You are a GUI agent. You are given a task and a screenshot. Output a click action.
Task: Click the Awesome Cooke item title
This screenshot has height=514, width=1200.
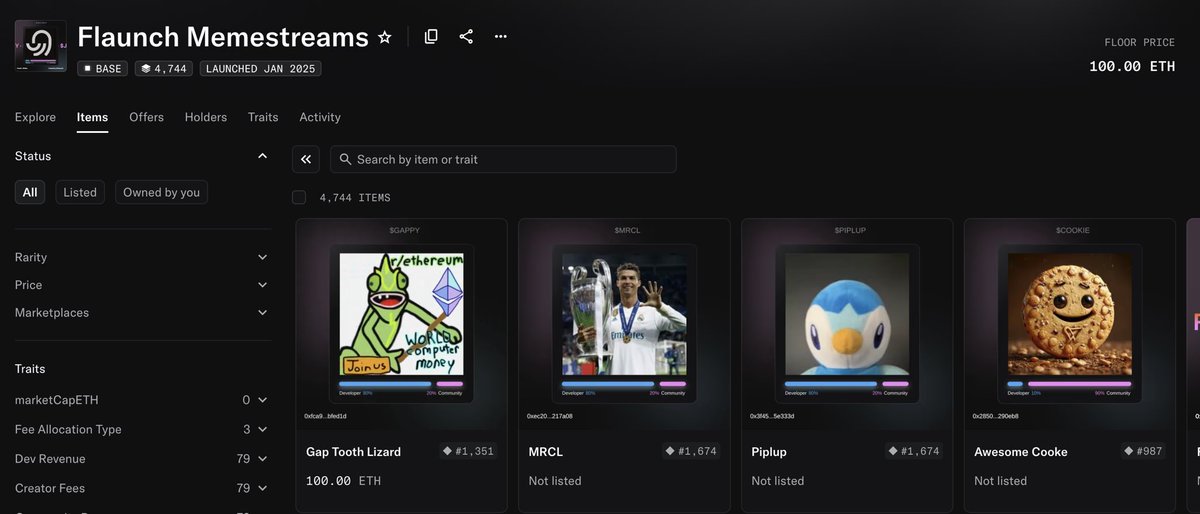coord(1021,452)
